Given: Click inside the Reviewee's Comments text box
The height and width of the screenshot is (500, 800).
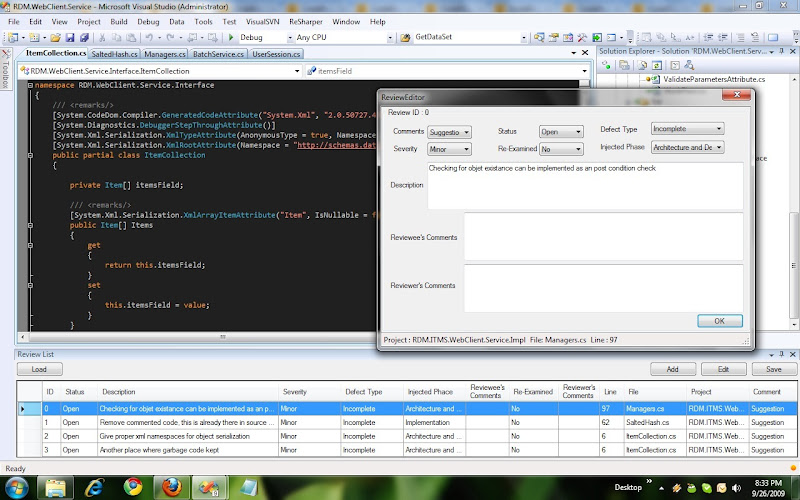Looking at the screenshot, I should [x=604, y=236].
